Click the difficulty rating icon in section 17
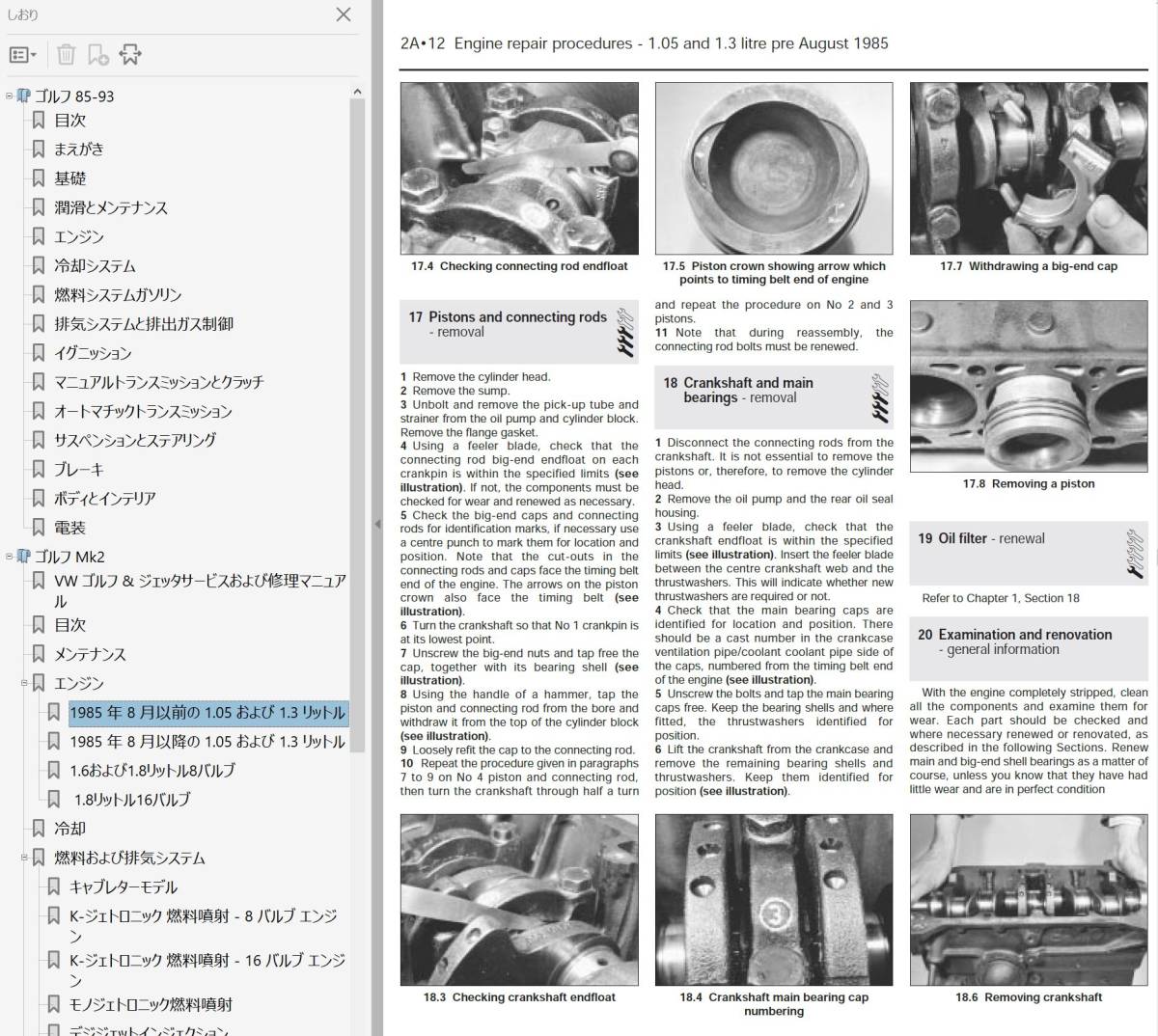The width and height of the screenshot is (1158, 1036). pos(625,333)
